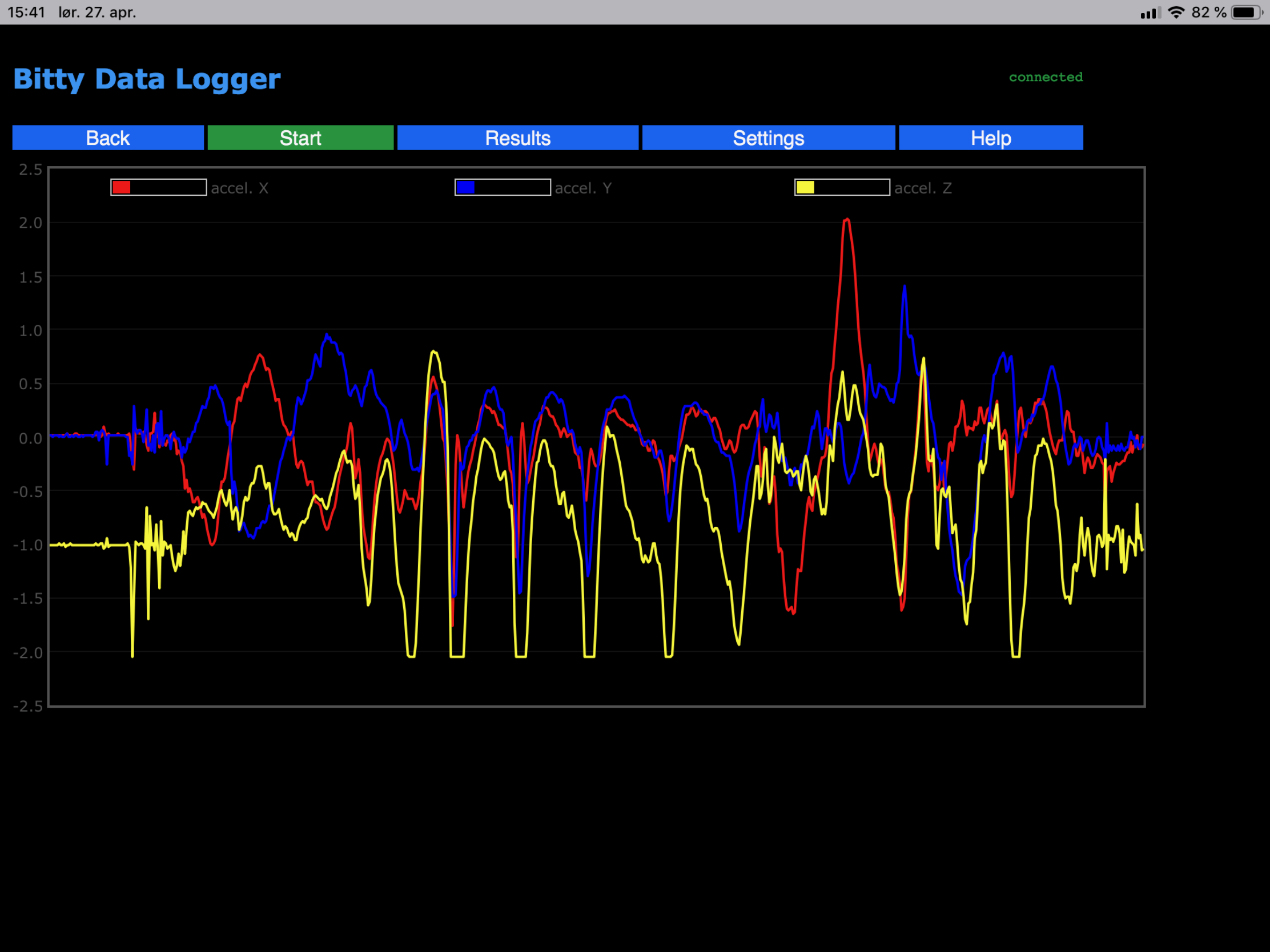Toggle the accel. Z legend label
Screen dimensions: 1270x952
(923, 188)
